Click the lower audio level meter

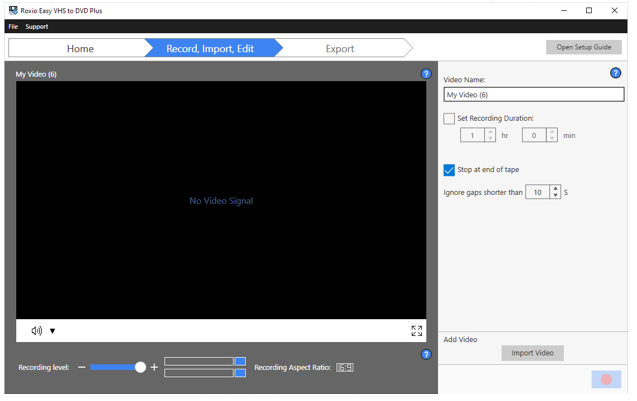[205, 373]
